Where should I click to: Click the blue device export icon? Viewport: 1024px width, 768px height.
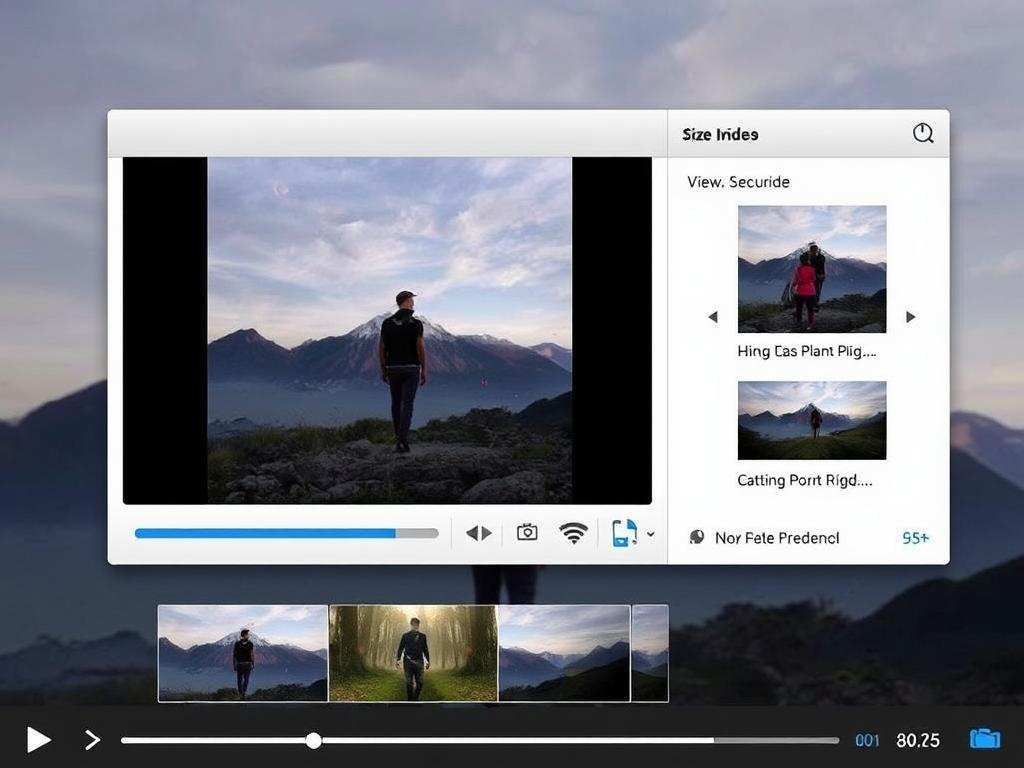tap(624, 533)
